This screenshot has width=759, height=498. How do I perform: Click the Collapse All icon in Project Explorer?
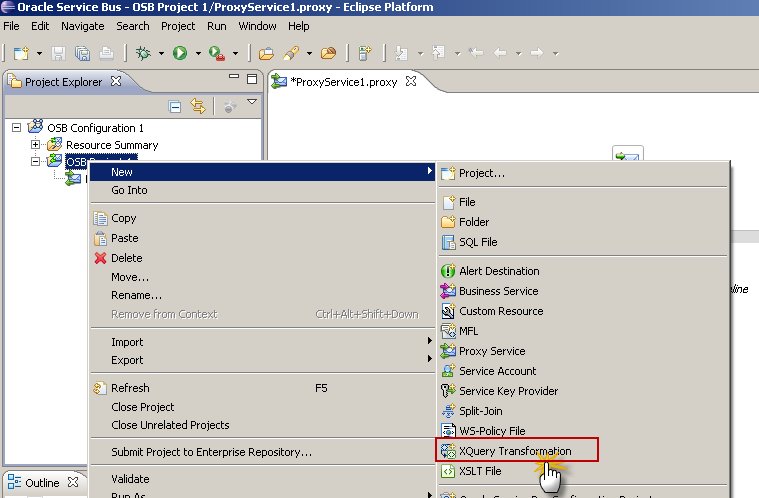coord(175,106)
